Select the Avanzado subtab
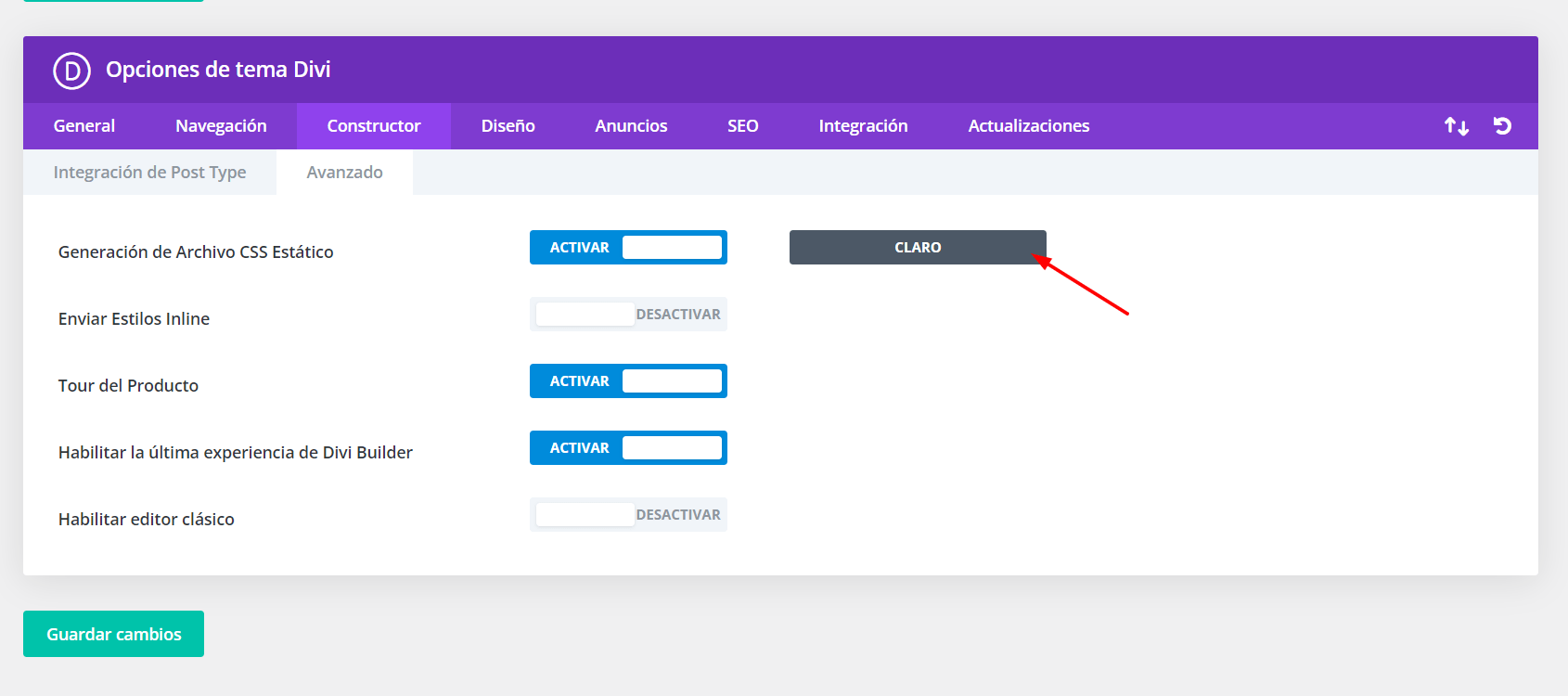The height and width of the screenshot is (696, 1568). point(344,173)
